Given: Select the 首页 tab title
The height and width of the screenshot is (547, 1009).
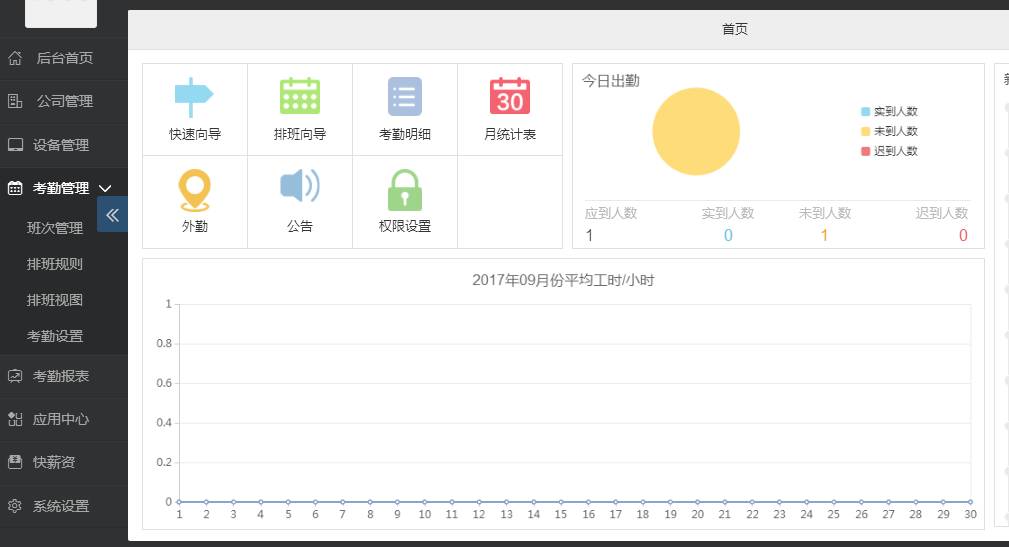Looking at the screenshot, I should [735, 30].
